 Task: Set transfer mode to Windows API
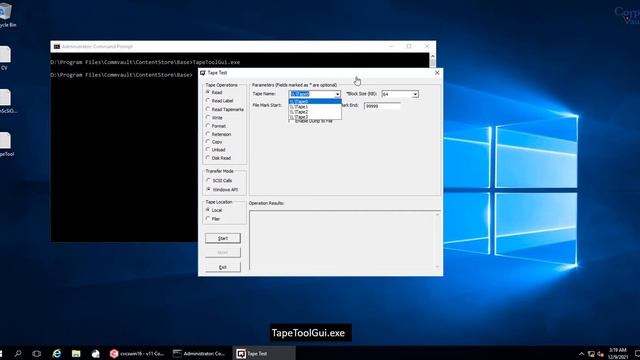[x=222, y=190]
